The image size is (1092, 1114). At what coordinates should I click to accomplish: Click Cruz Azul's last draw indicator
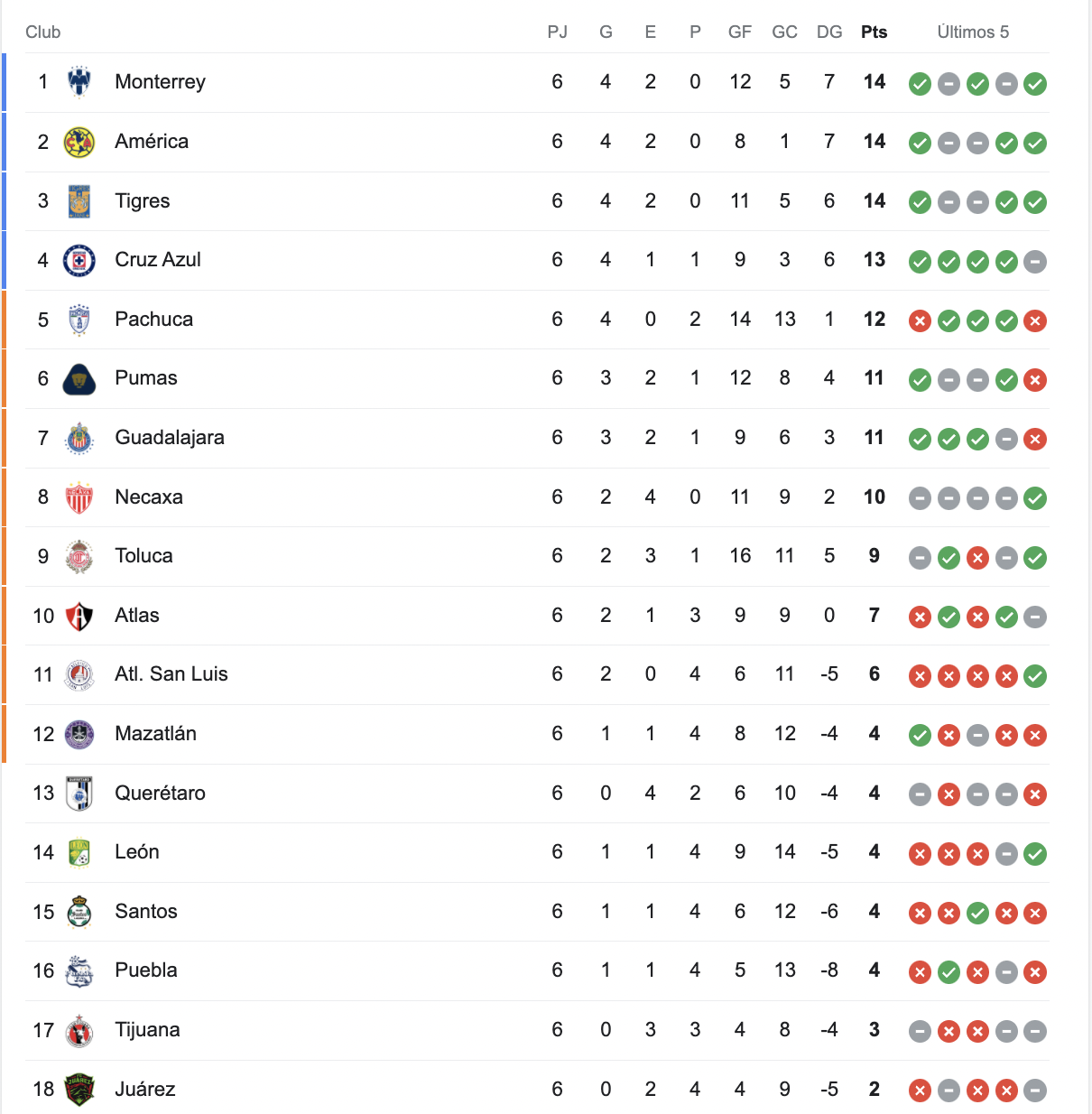1035,262
